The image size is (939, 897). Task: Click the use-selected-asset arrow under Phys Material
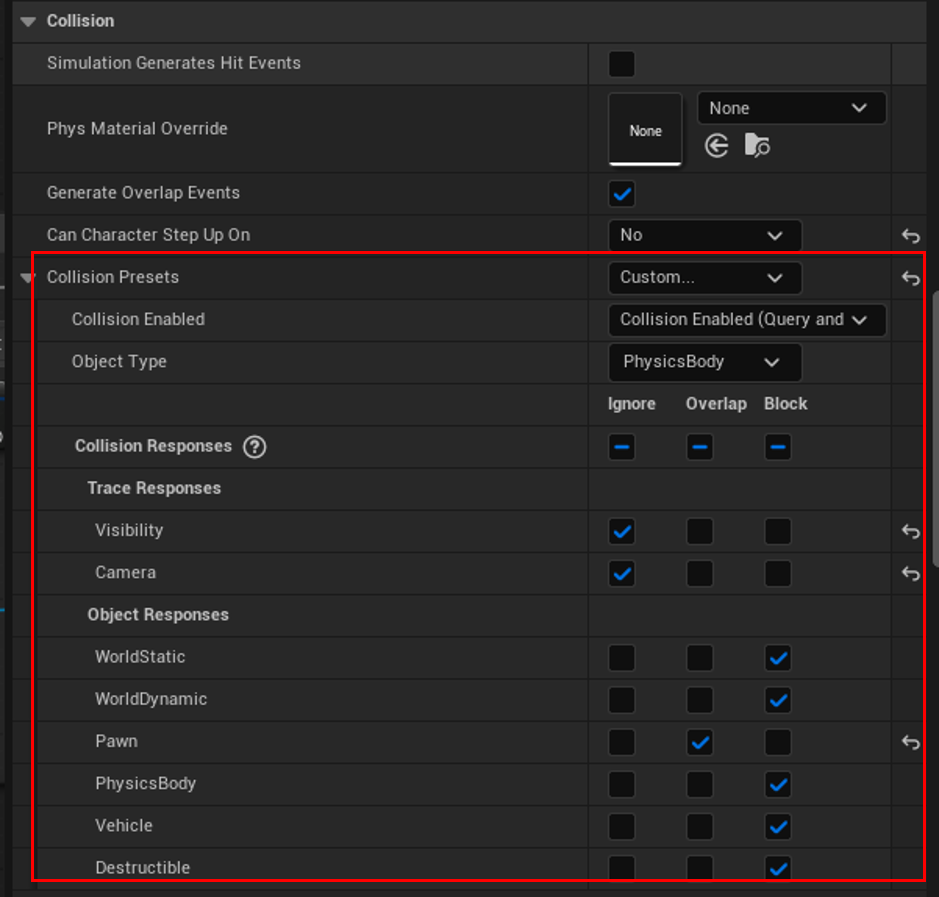tap(716, 146)
